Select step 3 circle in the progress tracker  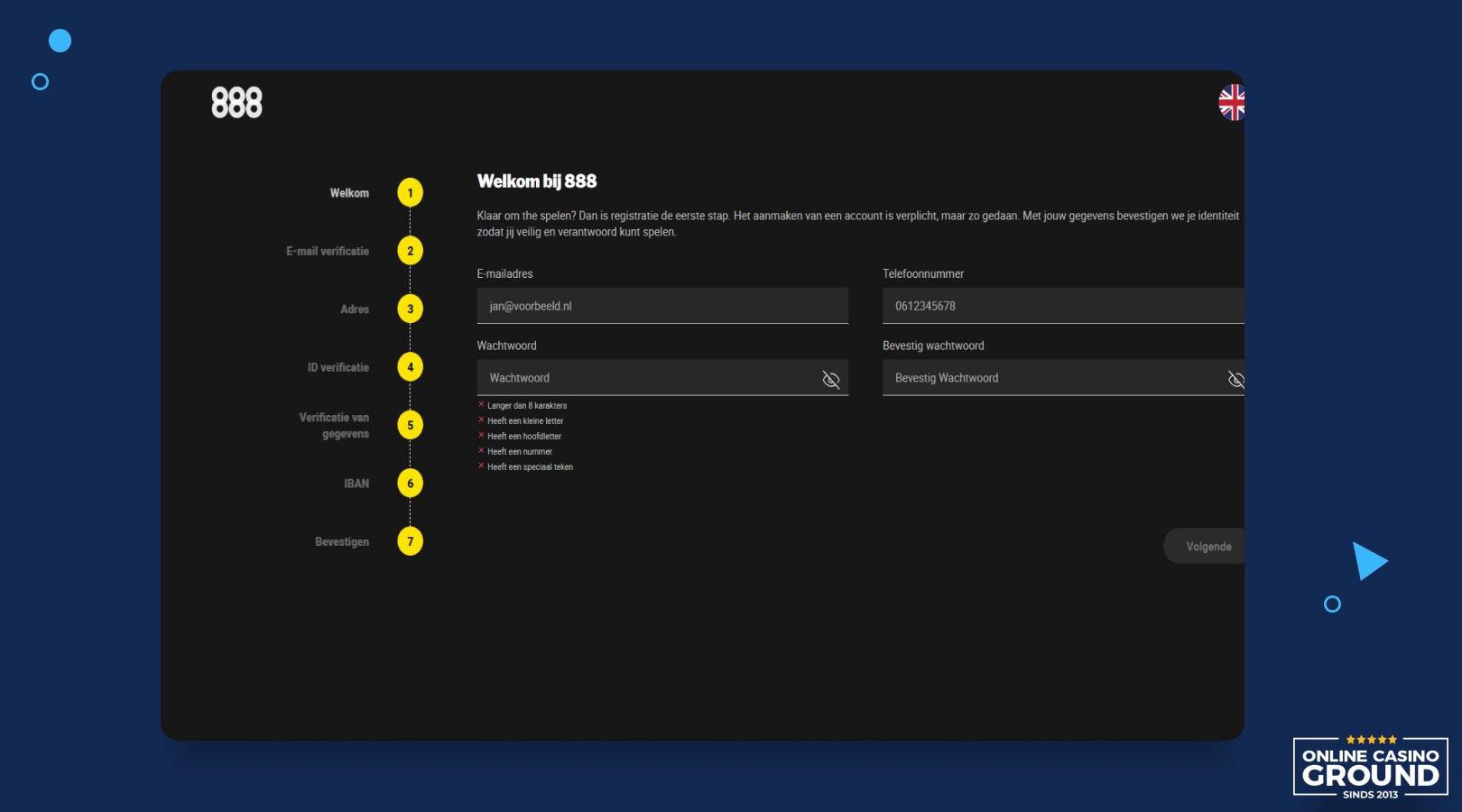[x=410, y=309]
